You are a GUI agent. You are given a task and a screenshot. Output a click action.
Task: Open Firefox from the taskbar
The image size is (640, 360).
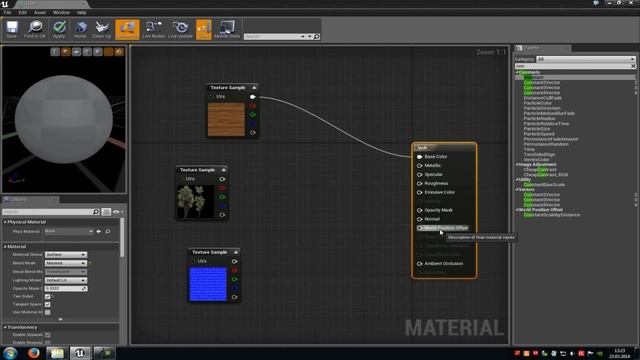pos(33,353)
